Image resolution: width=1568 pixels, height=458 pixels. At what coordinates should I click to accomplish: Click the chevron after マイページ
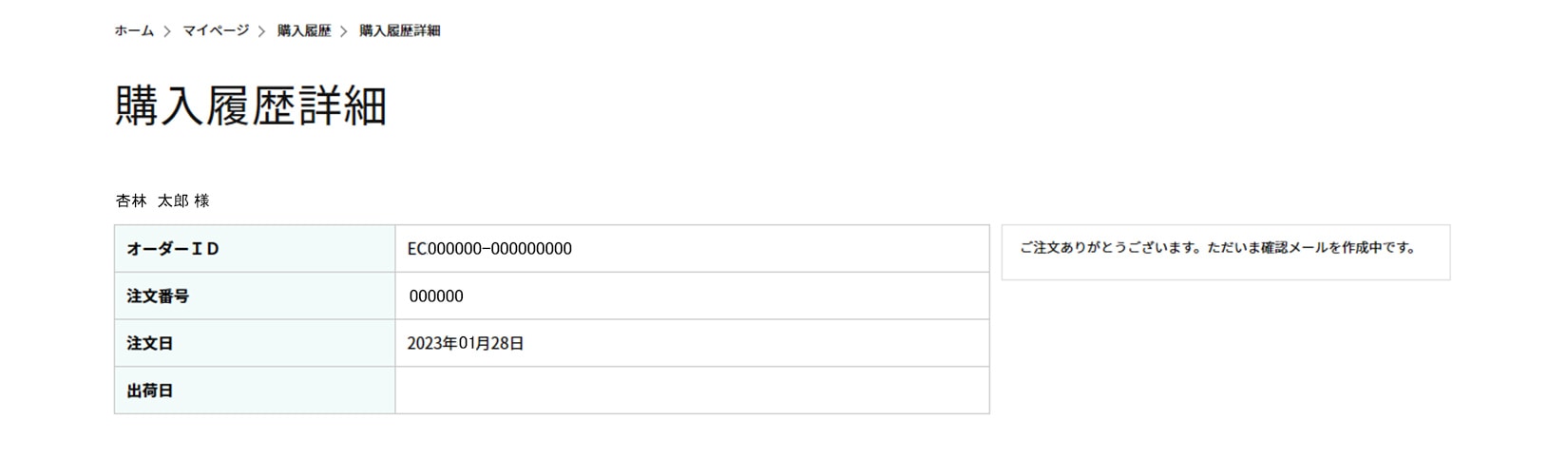[262, 31]
